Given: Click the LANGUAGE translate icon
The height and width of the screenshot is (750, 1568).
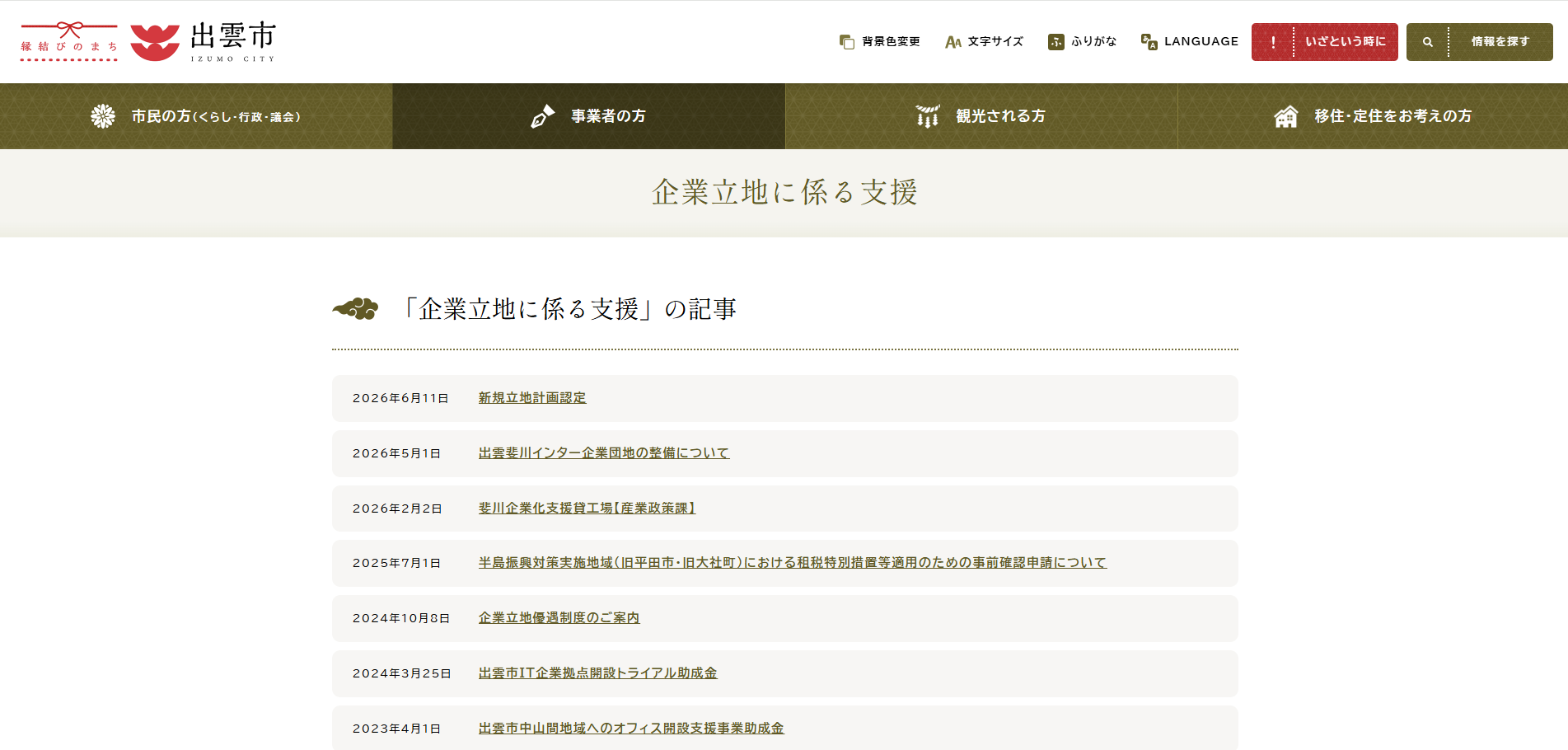Looking at the screenshot, I should tap(1149, 41).
